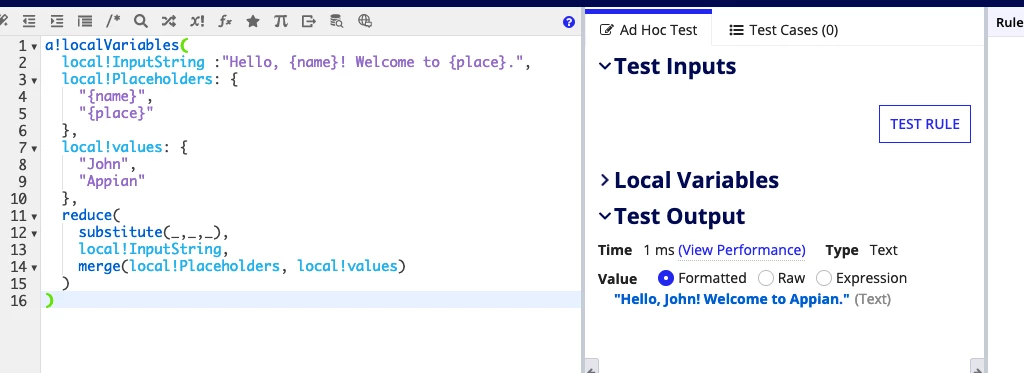Click the "Appian" string on line 9

(112, 182)
